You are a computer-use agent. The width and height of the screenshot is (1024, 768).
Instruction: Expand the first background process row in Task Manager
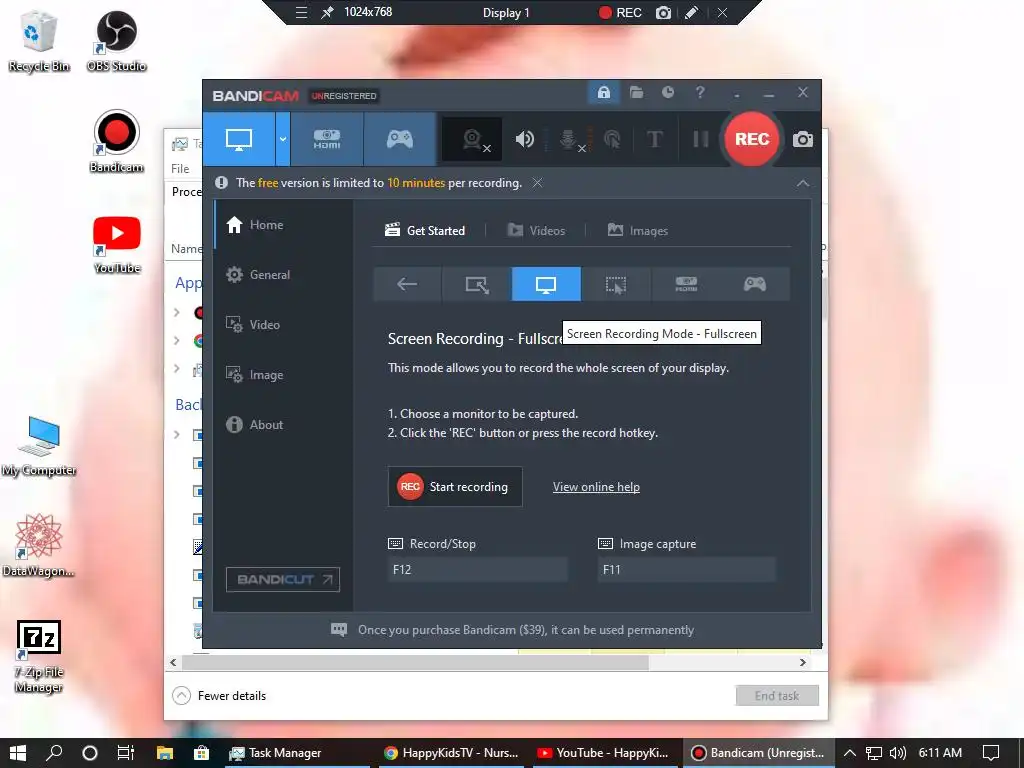177,434
